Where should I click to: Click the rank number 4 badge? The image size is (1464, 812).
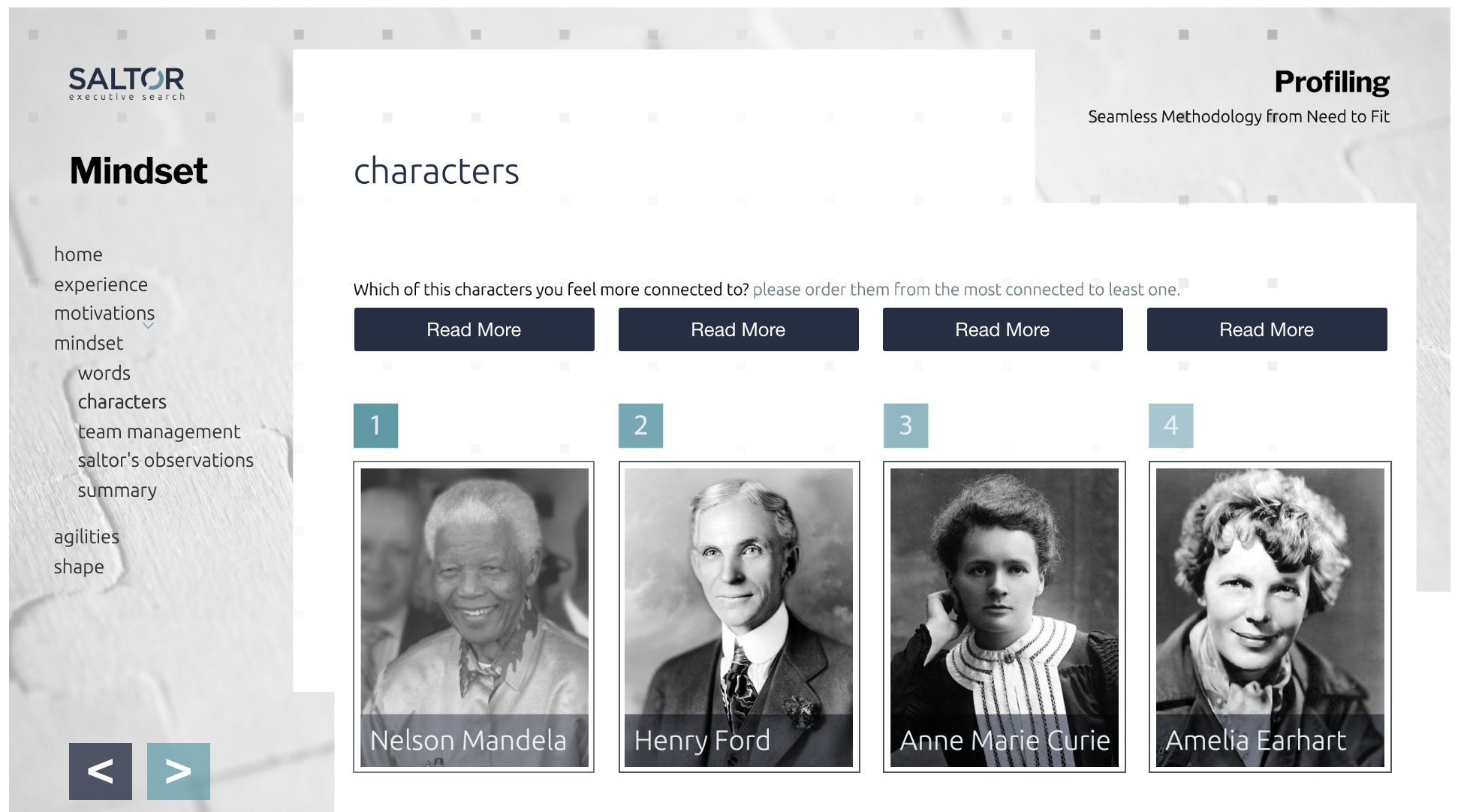(1170, 426)
